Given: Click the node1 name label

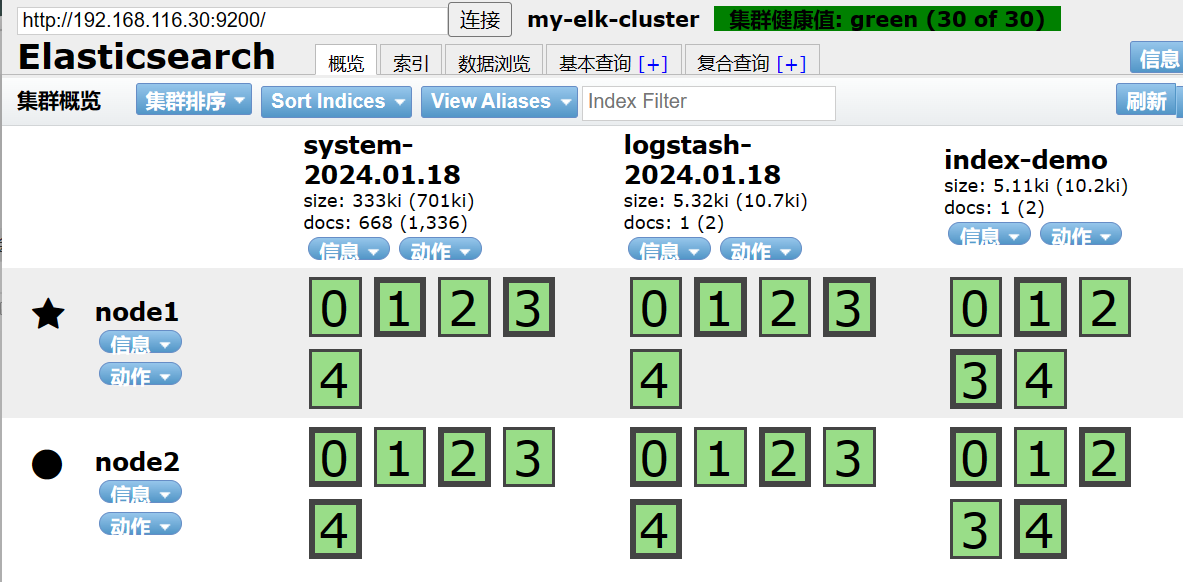Looking at the screenshot, I should pos(137,312).
